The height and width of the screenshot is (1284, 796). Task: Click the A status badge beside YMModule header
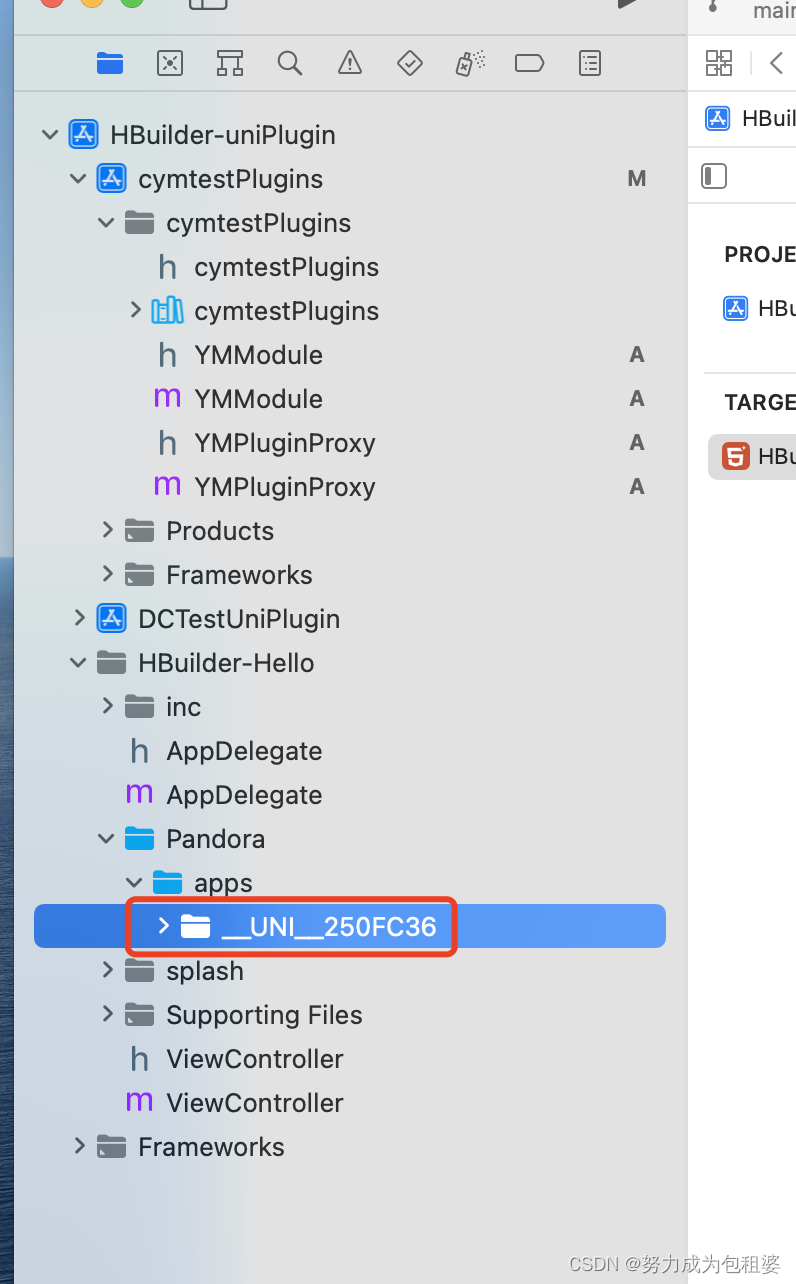point(636,355)
